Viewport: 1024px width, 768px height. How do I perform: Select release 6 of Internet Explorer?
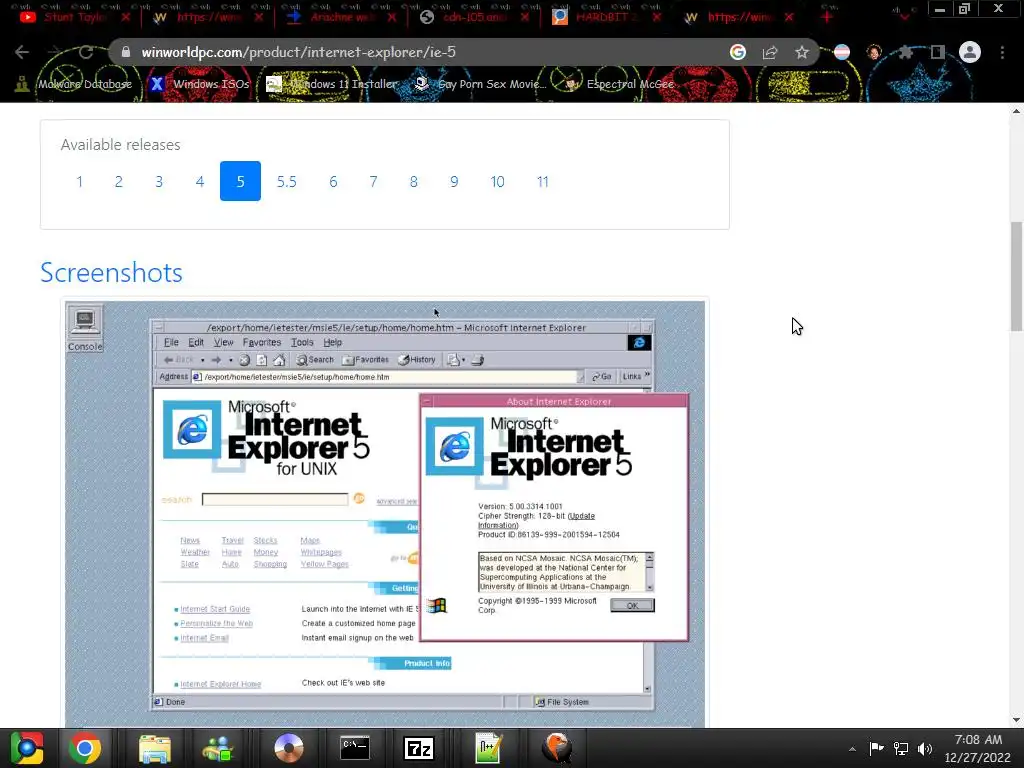point(333,182)
